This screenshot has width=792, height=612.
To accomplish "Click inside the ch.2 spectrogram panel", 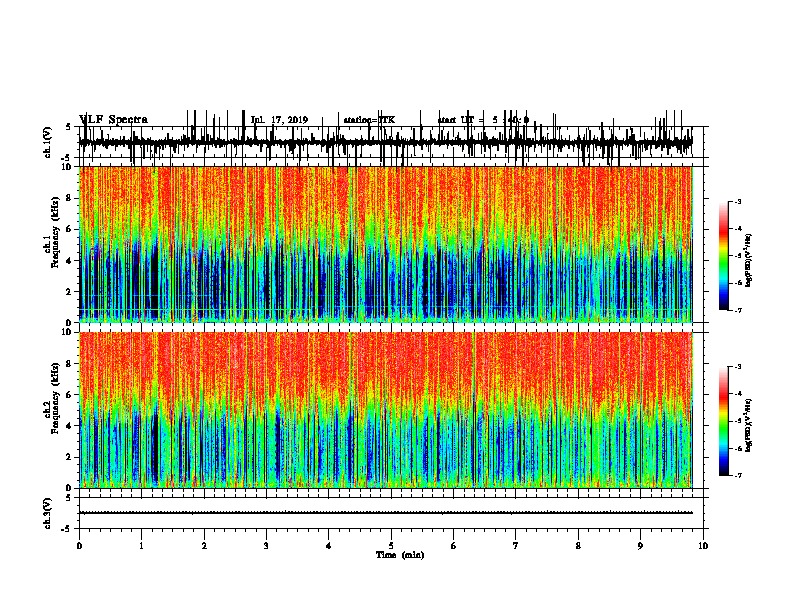I will pyautogui.click(x=385, y=410).
